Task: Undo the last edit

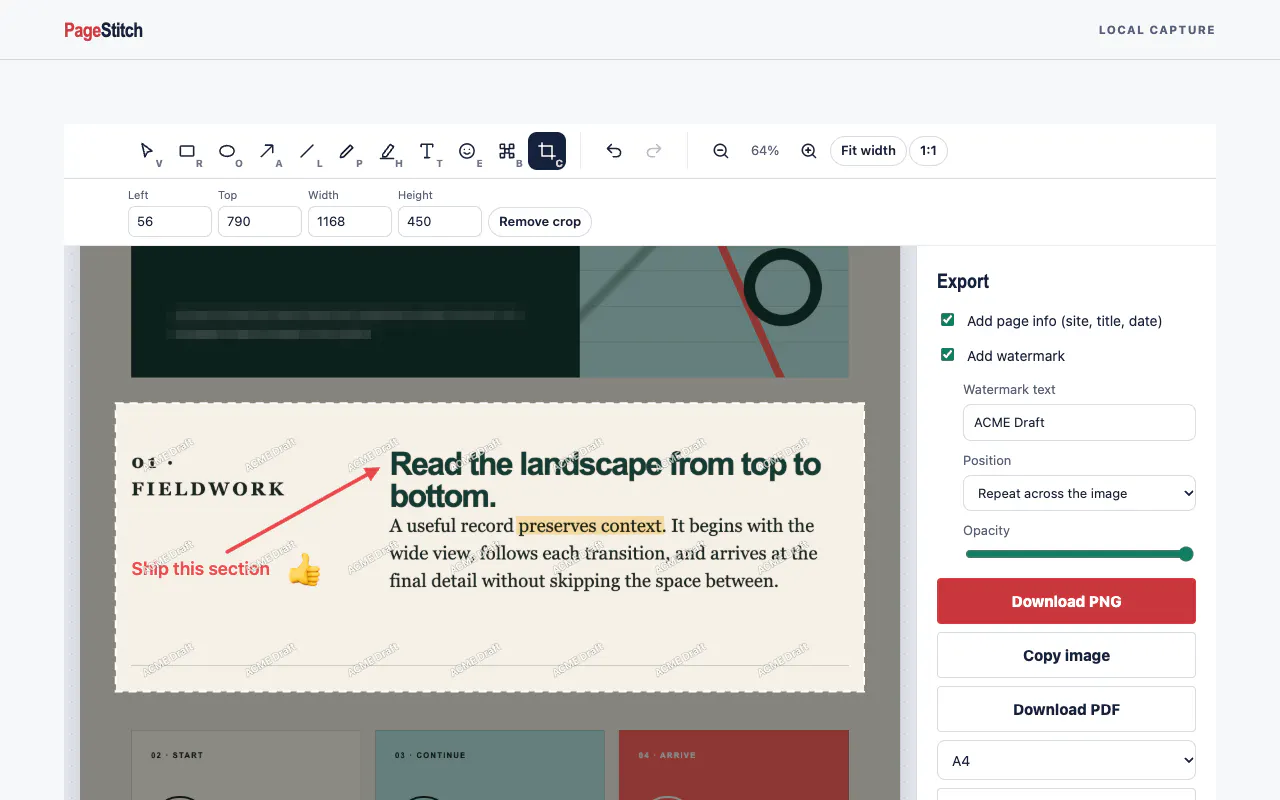Action: [614, 151]
